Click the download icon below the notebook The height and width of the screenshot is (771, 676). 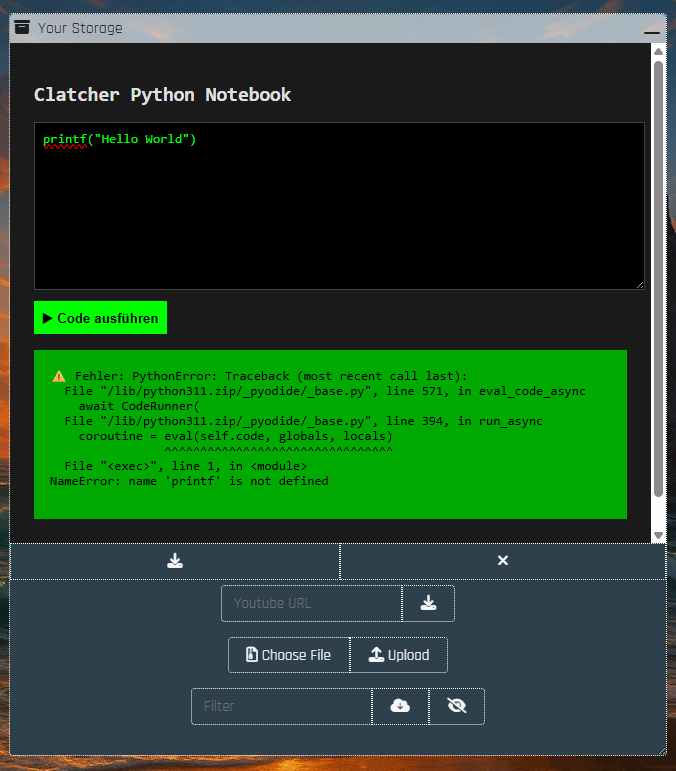175,561
